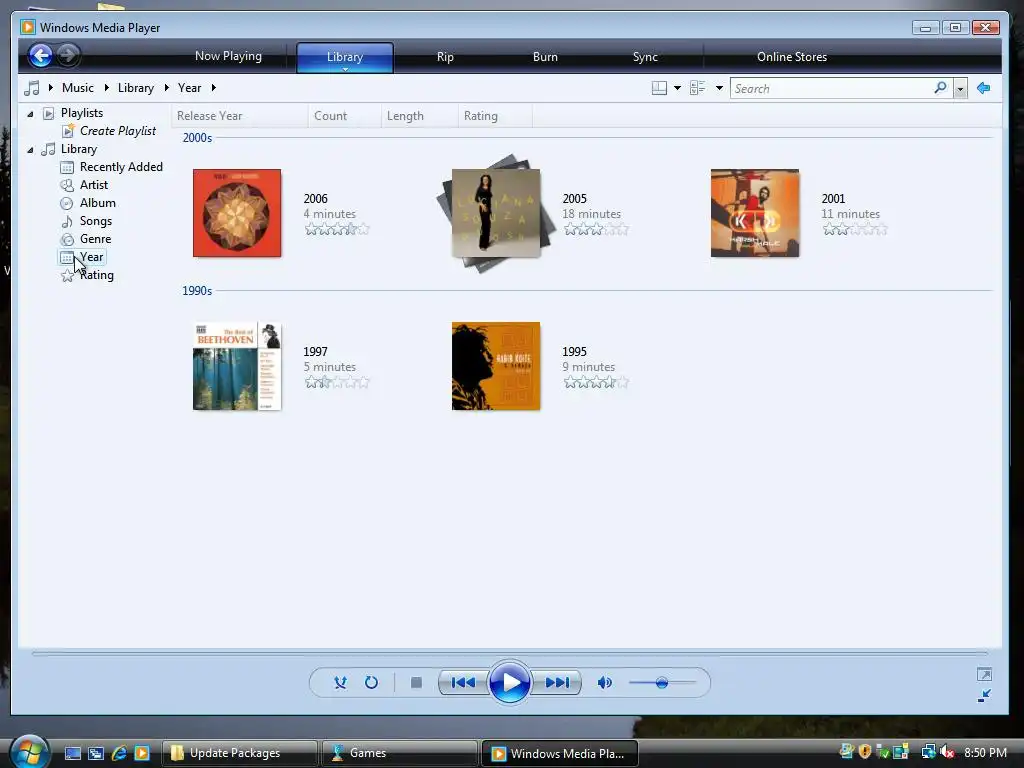
Task: Click the volume slider handle
Action: 662,682
